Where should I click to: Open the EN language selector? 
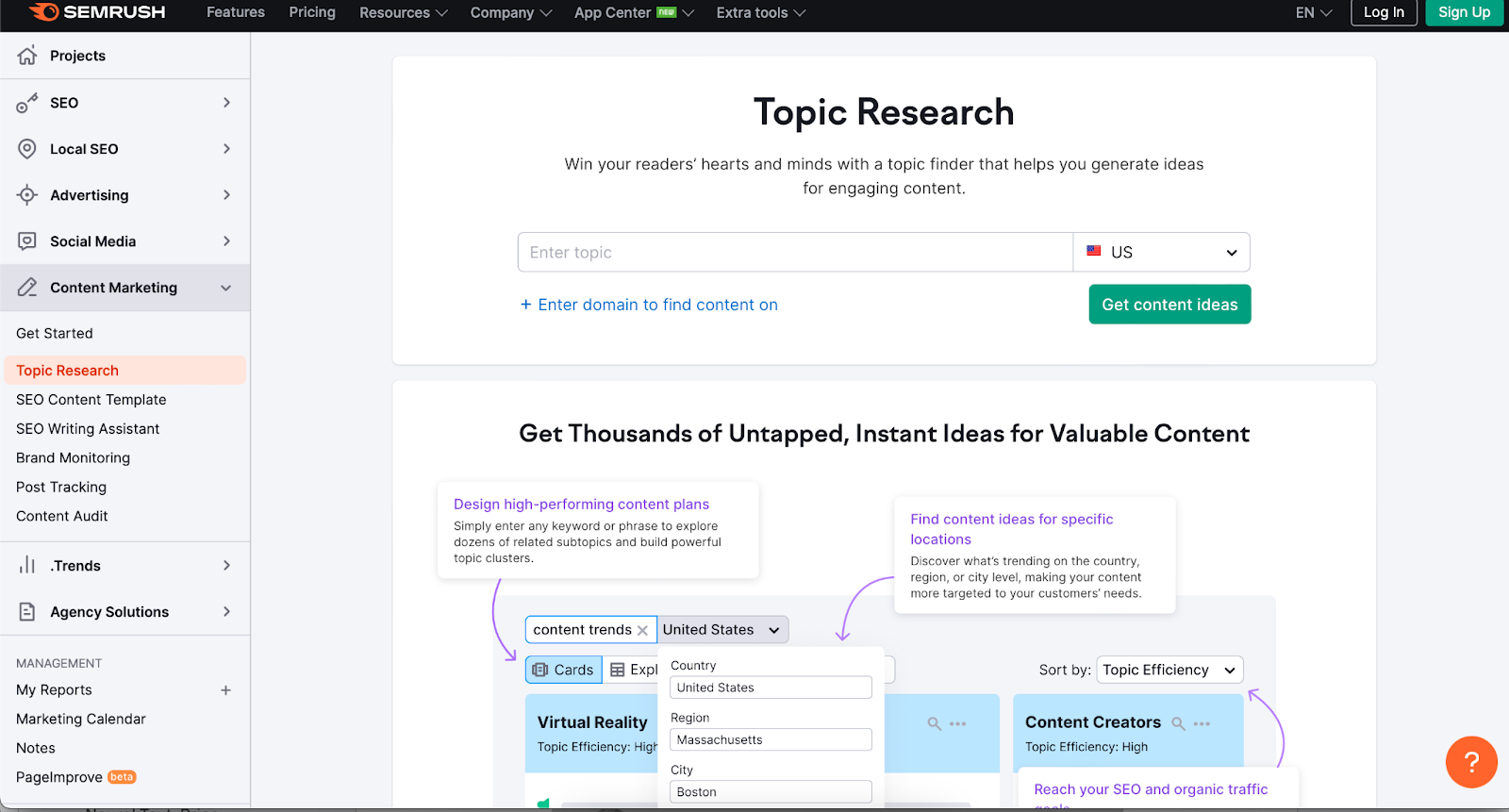tap(1314, 12)
